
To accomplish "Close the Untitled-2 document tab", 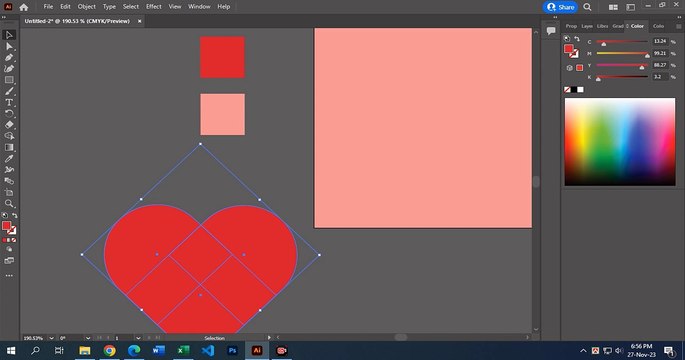I will coord(140,21).
